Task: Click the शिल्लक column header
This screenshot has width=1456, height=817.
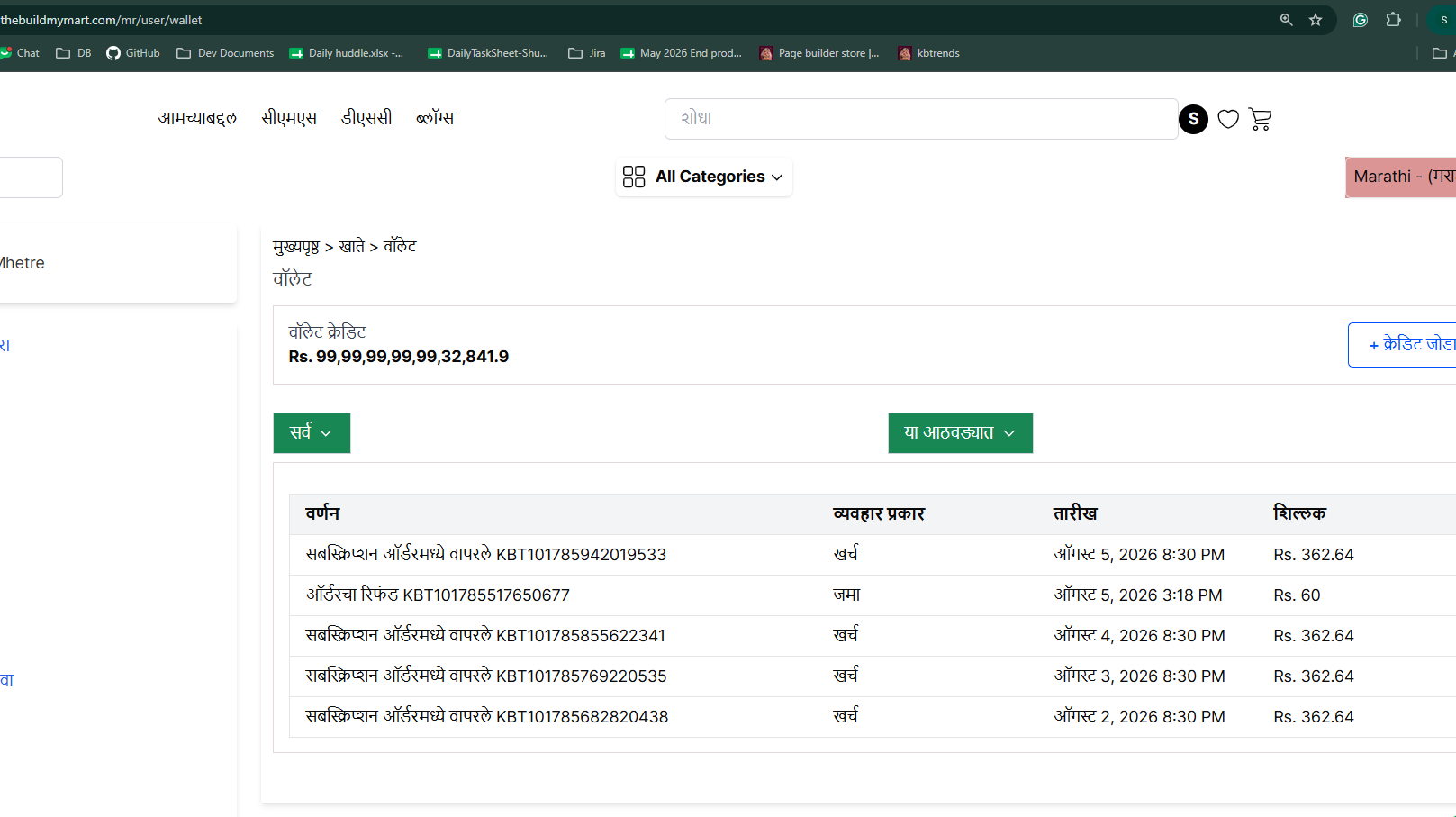Action: tap(1299, 513)
